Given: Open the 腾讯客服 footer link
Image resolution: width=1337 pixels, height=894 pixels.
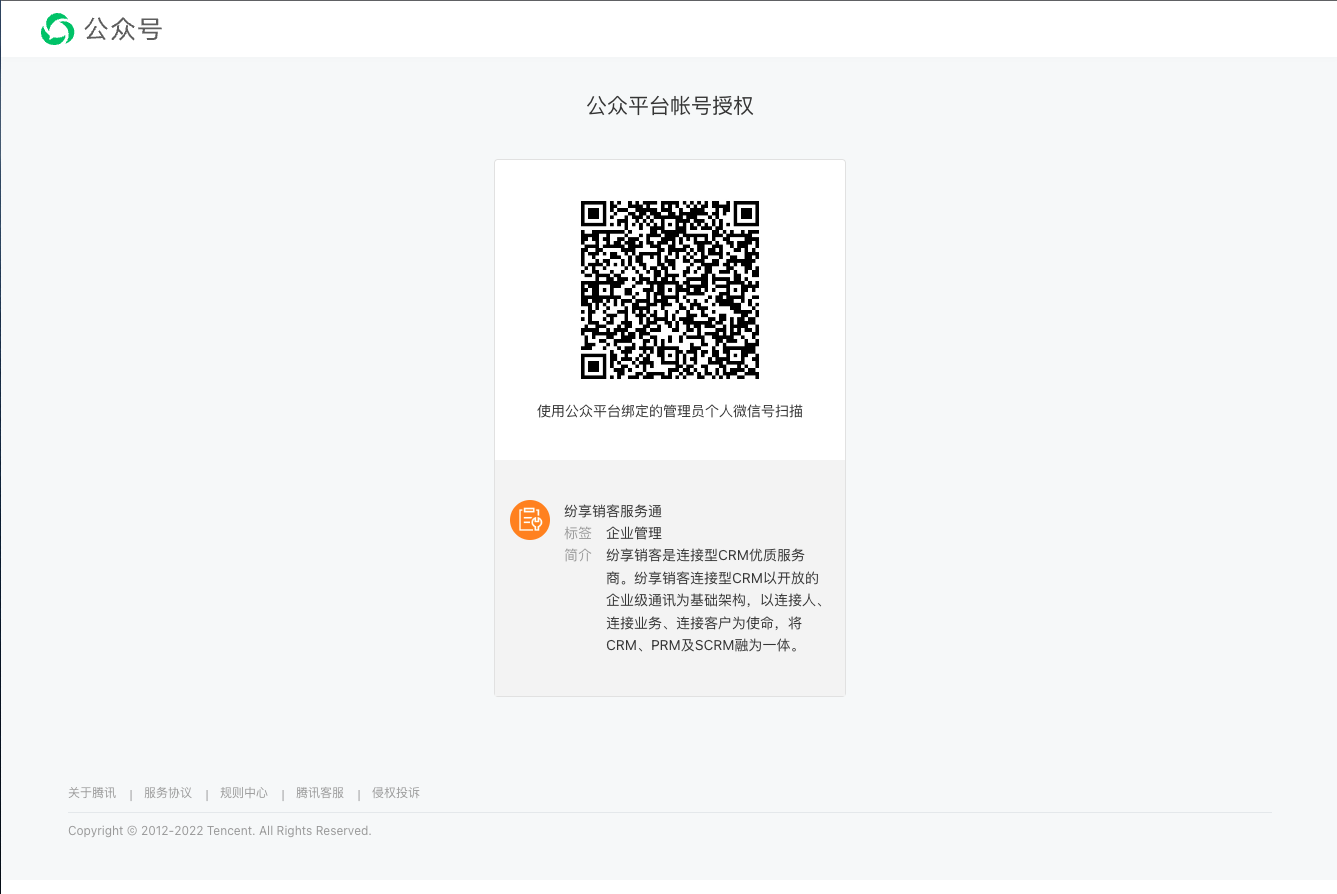Looking at the screenshot, I should point(320,793).
